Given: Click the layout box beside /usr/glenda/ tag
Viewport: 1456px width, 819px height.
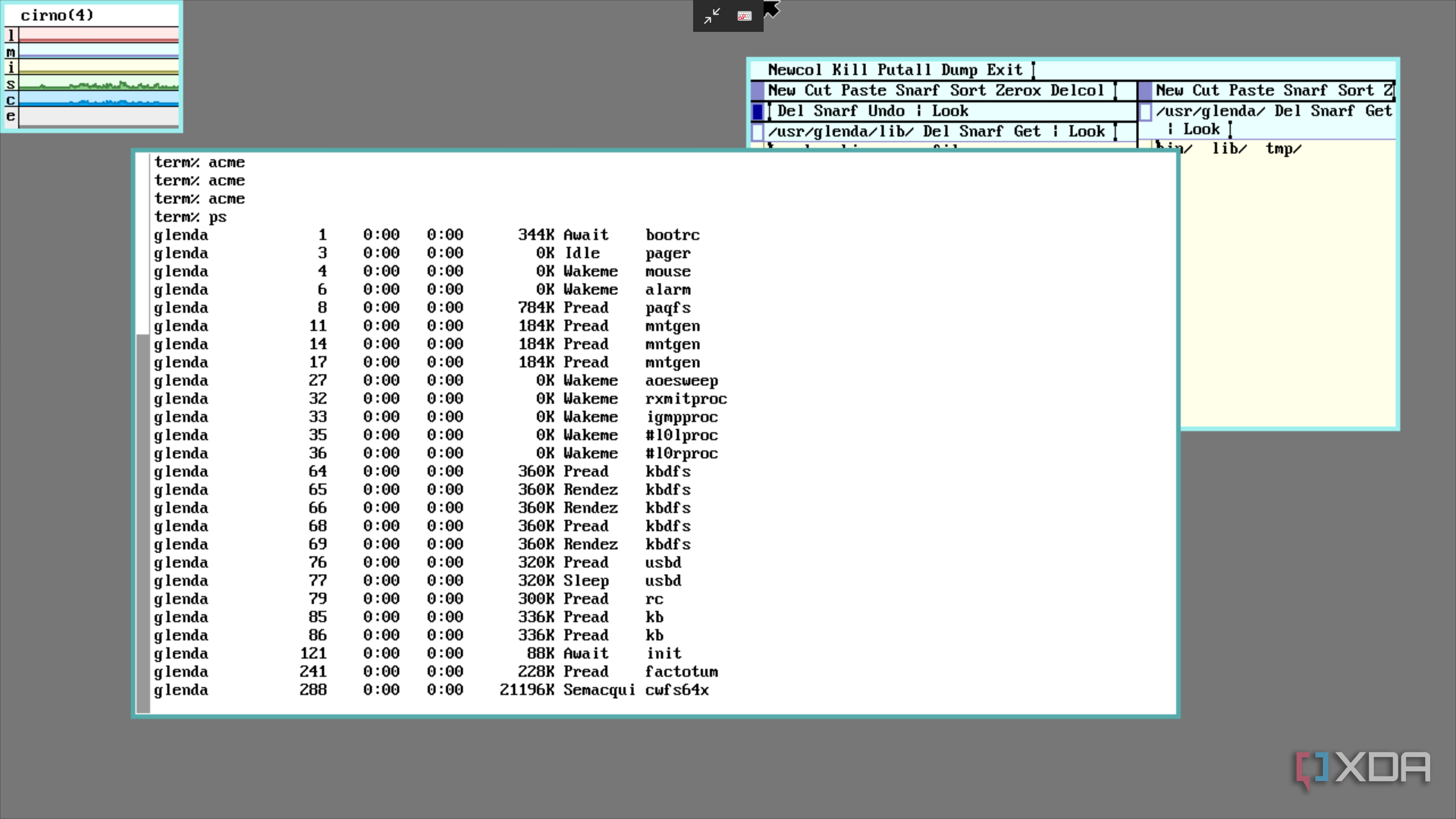Looking at the screenshot, I should (1145, 111).
